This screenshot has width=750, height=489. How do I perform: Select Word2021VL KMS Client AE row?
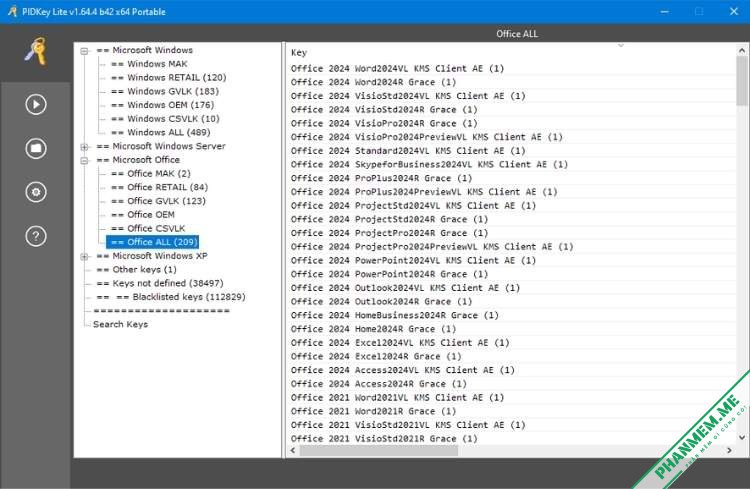511,398
